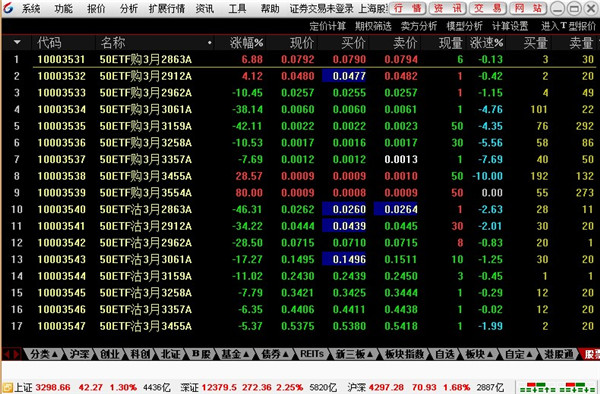This screenshot has width=600, height=394.
Task: Open the 行情 quotes button
Action: [407, 8]
